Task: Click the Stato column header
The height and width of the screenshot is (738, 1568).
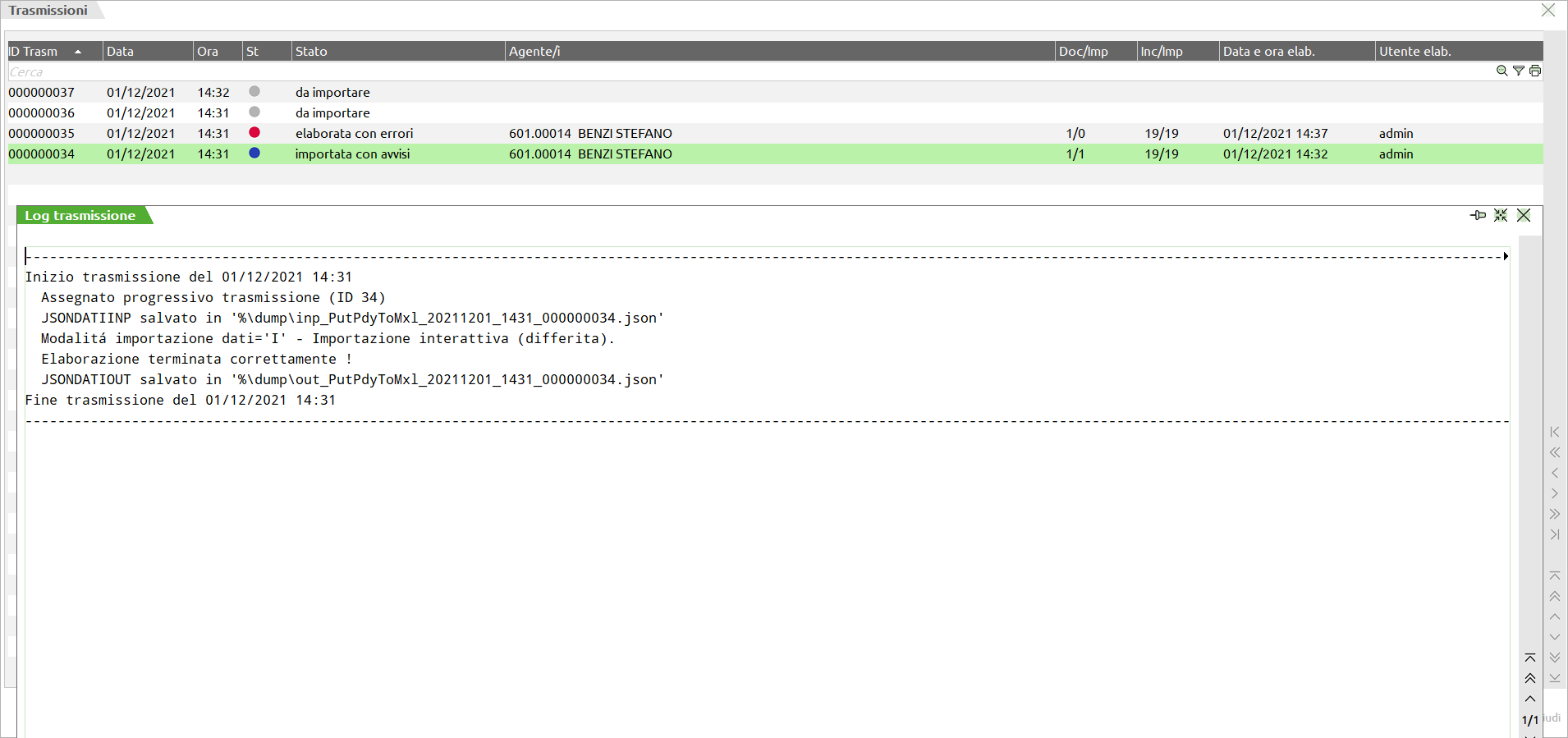Action: tap(312, 51)
